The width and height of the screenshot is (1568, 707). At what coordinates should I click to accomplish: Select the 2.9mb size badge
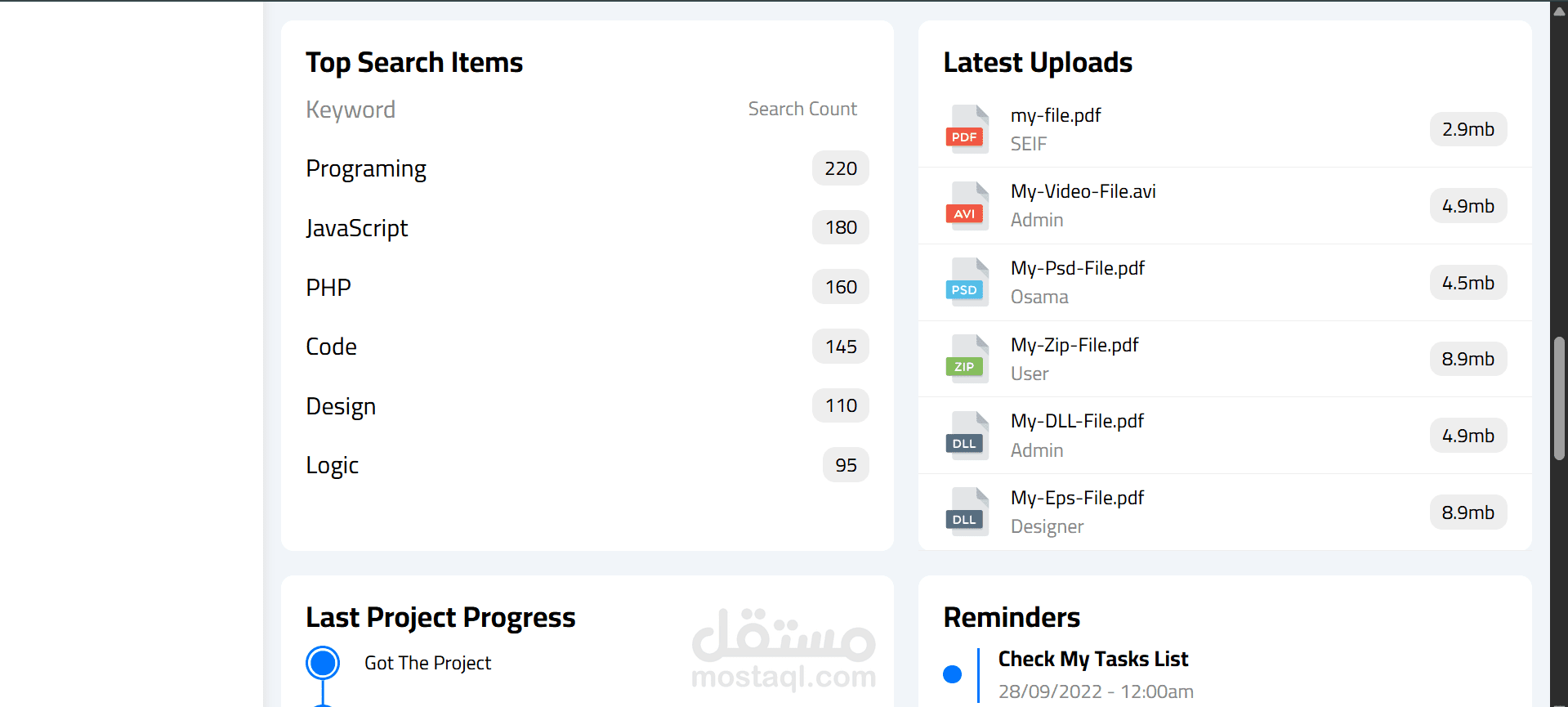point(1468,129)
